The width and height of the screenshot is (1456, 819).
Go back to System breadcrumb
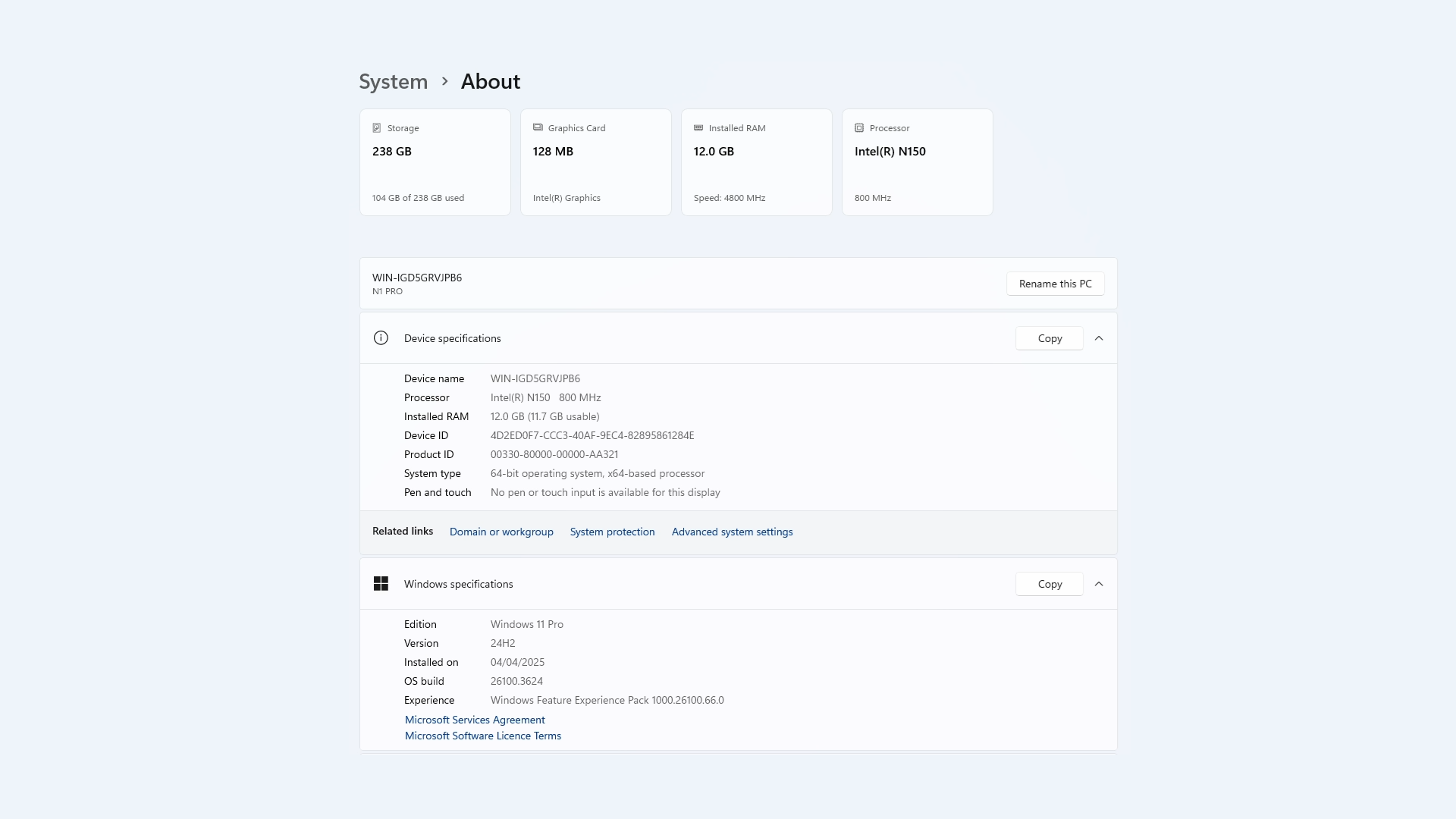(393, 81)
